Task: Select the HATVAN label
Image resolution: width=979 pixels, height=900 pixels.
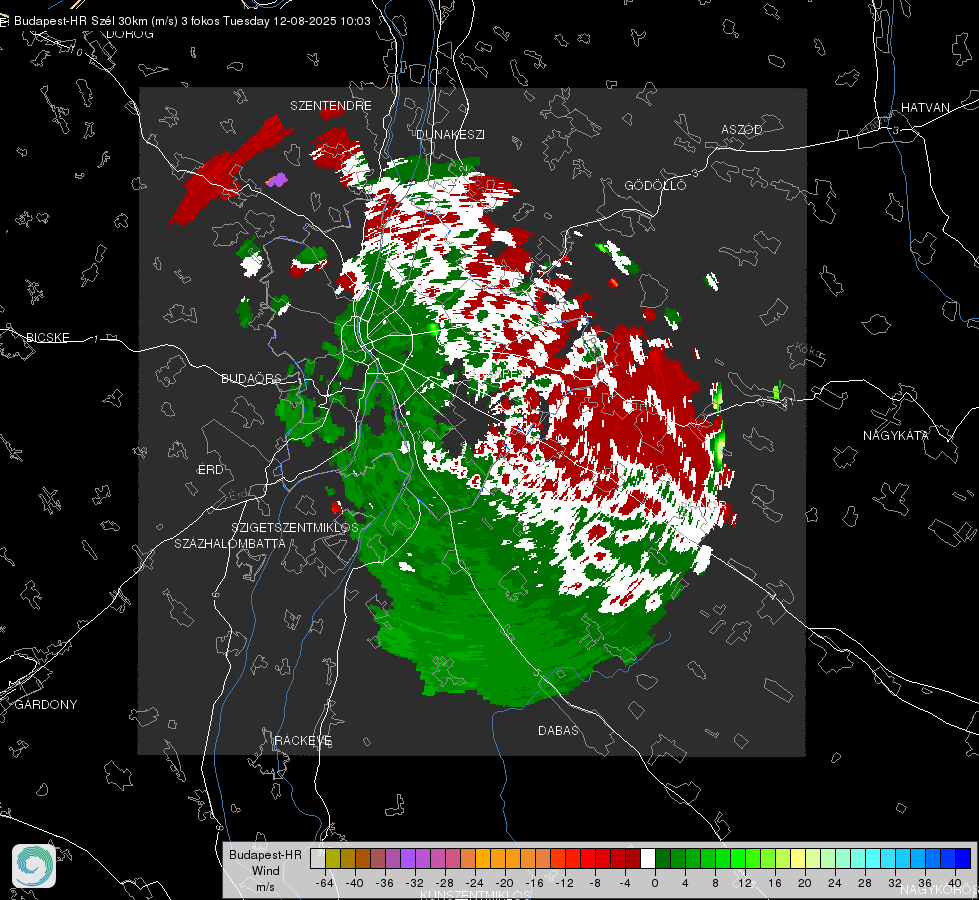Action: (x=925, y=107)
